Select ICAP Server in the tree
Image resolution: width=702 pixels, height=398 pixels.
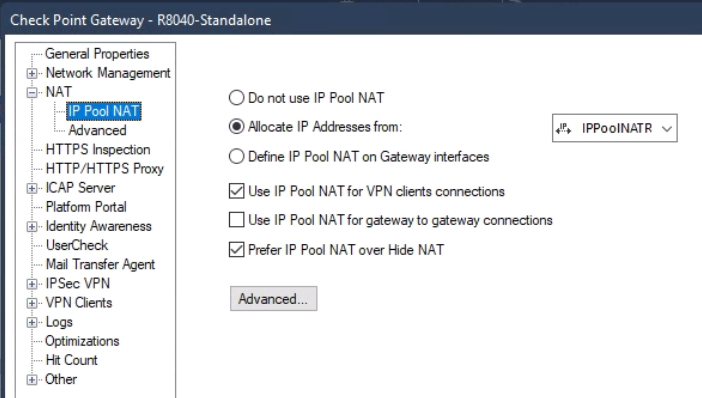(x=80, y=188)
